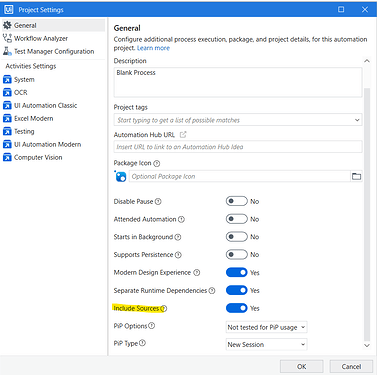Screen dimensions: 377x375
Task: Switch off Modern Design Experience
Action: point(237,273)
